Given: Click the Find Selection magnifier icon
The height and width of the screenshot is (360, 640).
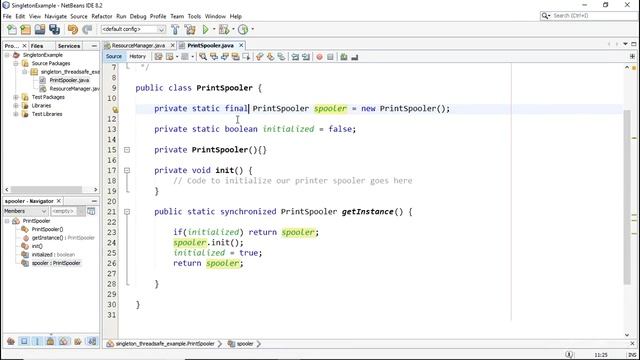Looking at the screenshot, I should [203, 57].
